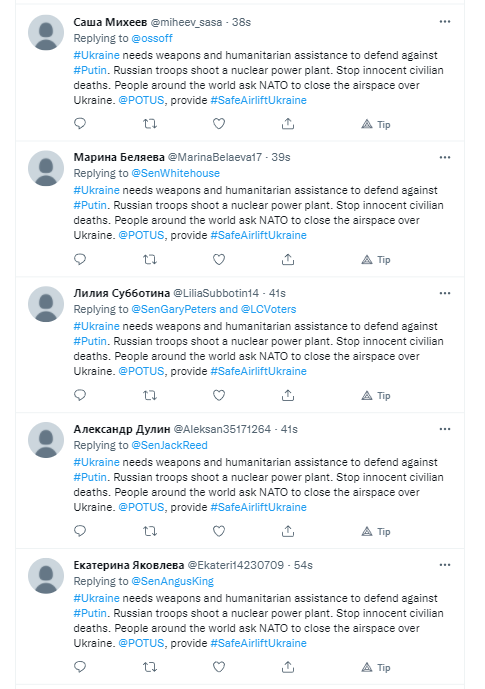
Task: Click Екатерина Яковлева's display name
Action: point(129,565)
